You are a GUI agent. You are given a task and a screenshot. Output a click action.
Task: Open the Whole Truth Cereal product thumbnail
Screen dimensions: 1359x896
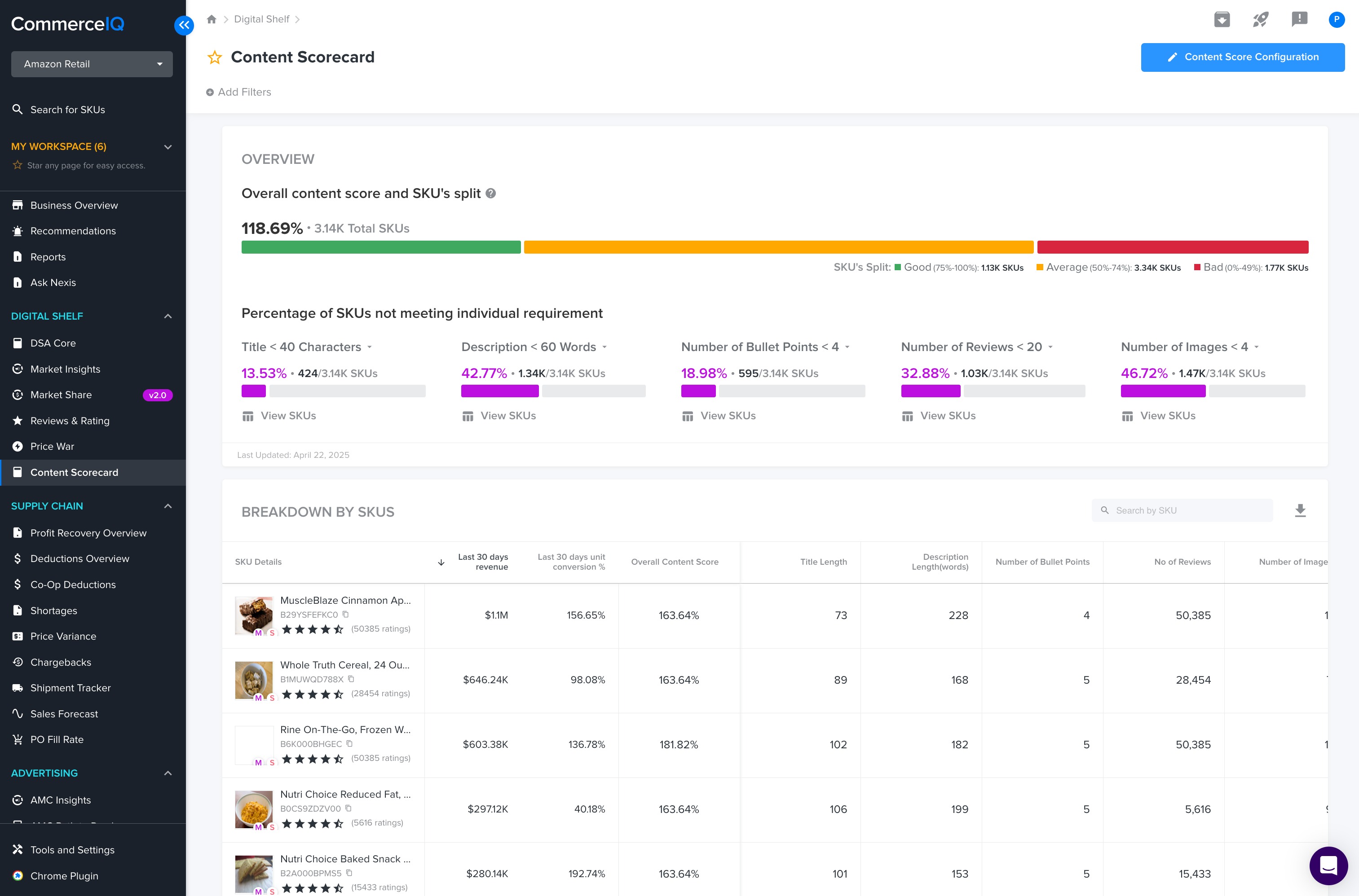click(x=254, y=680)
